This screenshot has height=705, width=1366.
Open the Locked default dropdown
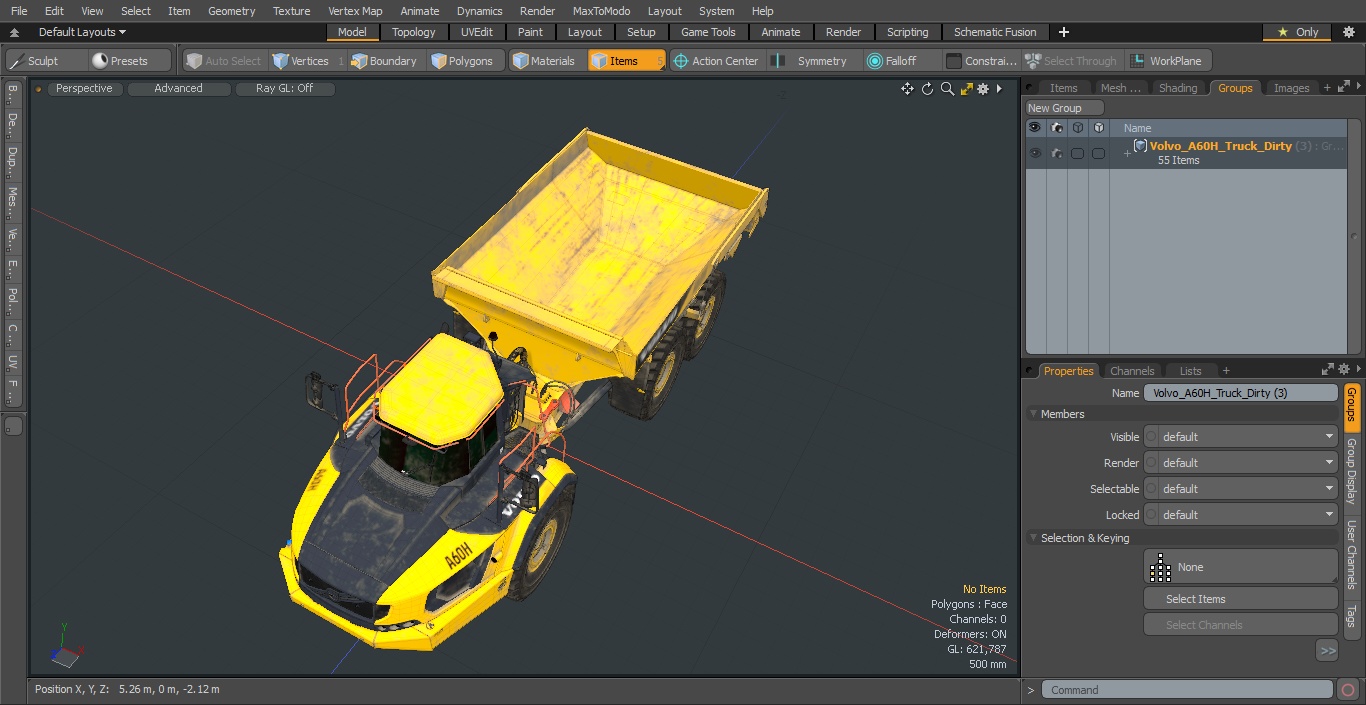coord(1247,515)
